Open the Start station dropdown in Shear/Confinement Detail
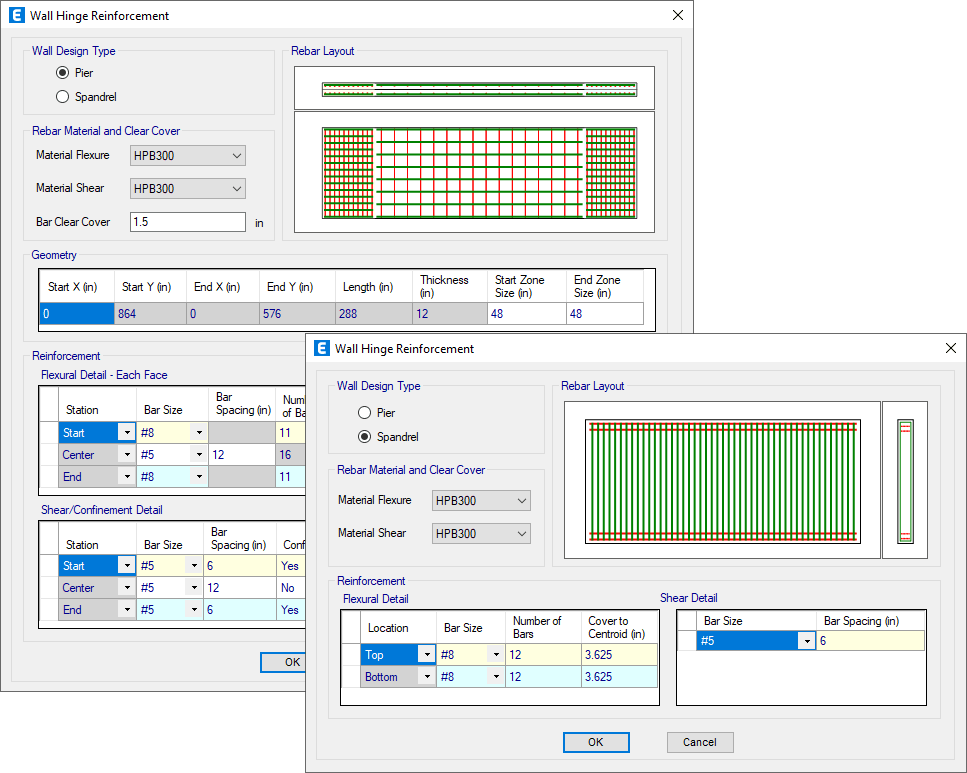This screenshot has height=773, width=967. coord(126,565)
